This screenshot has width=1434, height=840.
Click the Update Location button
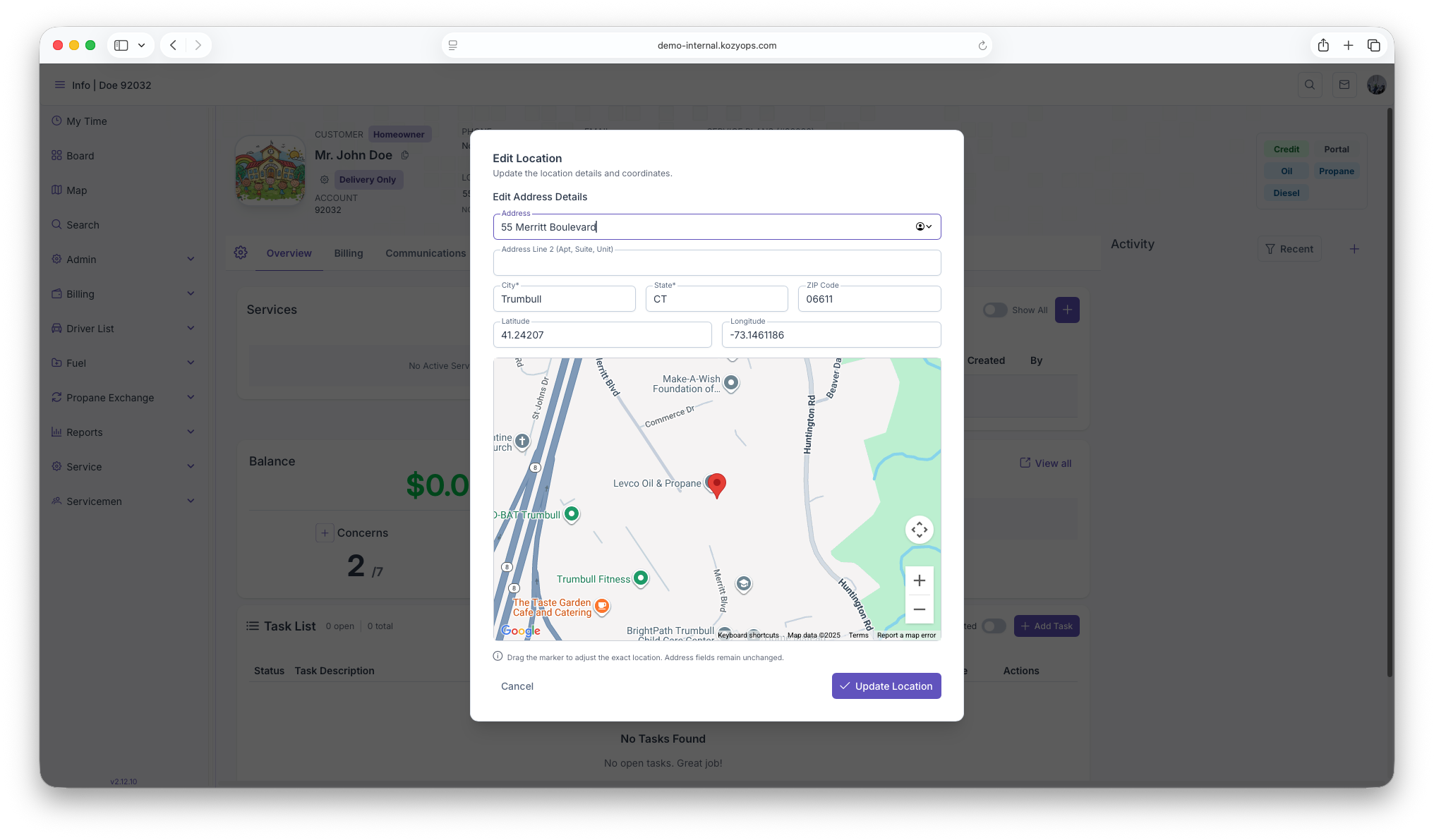pyautogui.click(x=886, y=686)
